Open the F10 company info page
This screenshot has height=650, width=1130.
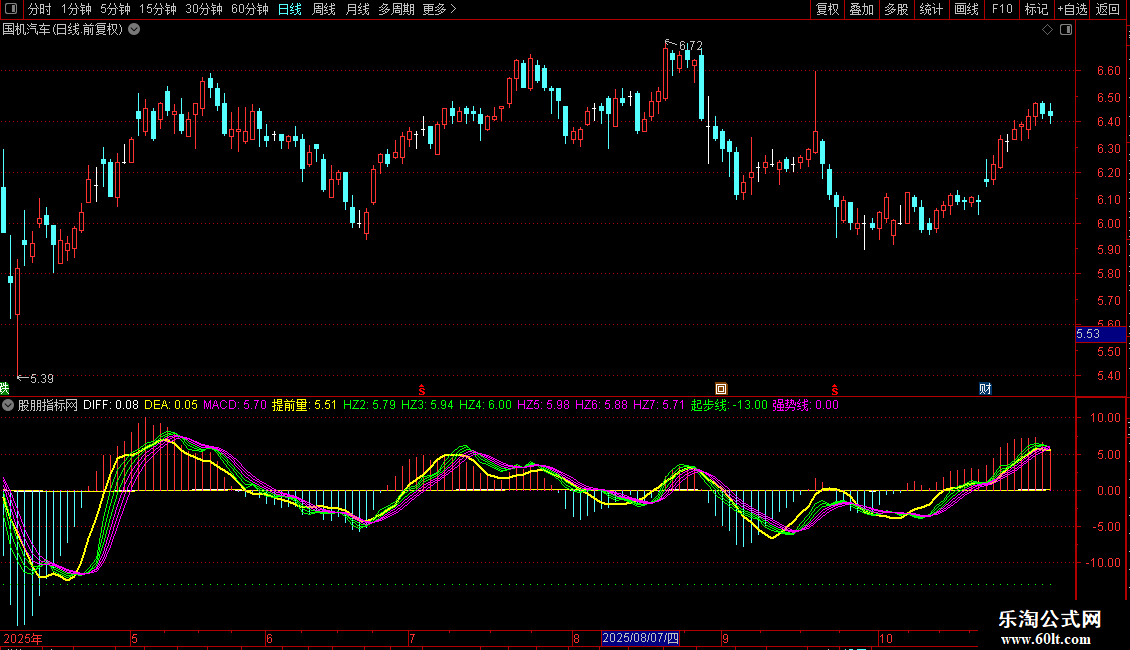[x=1001, y=9]
